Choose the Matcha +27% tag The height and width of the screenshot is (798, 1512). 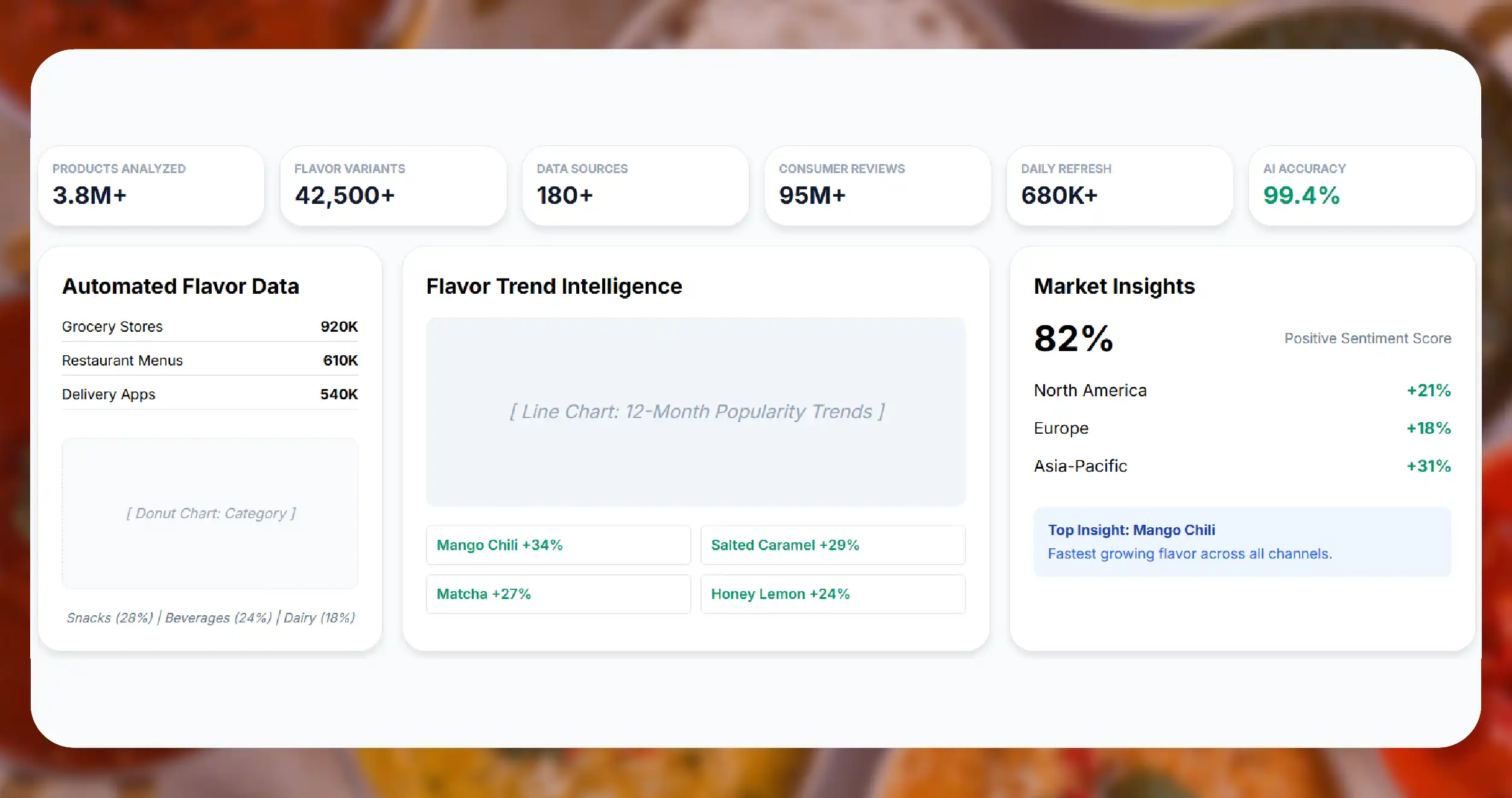[558, 594]
